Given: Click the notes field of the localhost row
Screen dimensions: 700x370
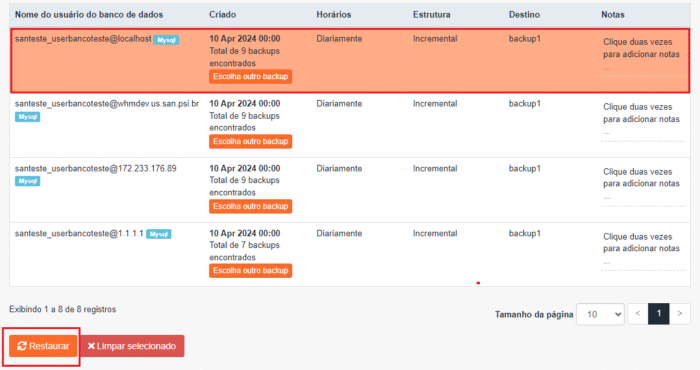Looking at the screenshot, I should [x=642, y=55].
